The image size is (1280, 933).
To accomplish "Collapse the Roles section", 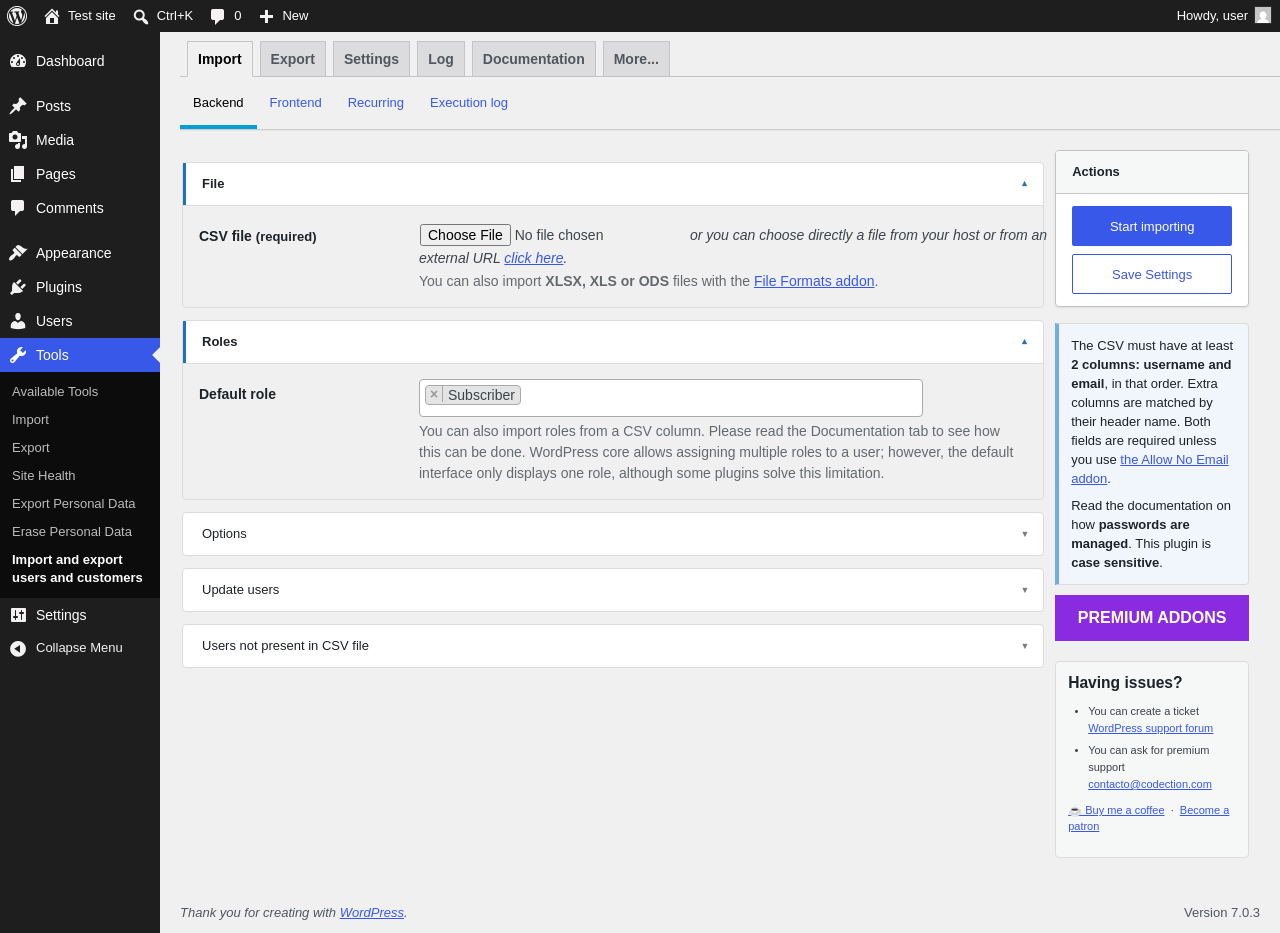I will 1024,342.
